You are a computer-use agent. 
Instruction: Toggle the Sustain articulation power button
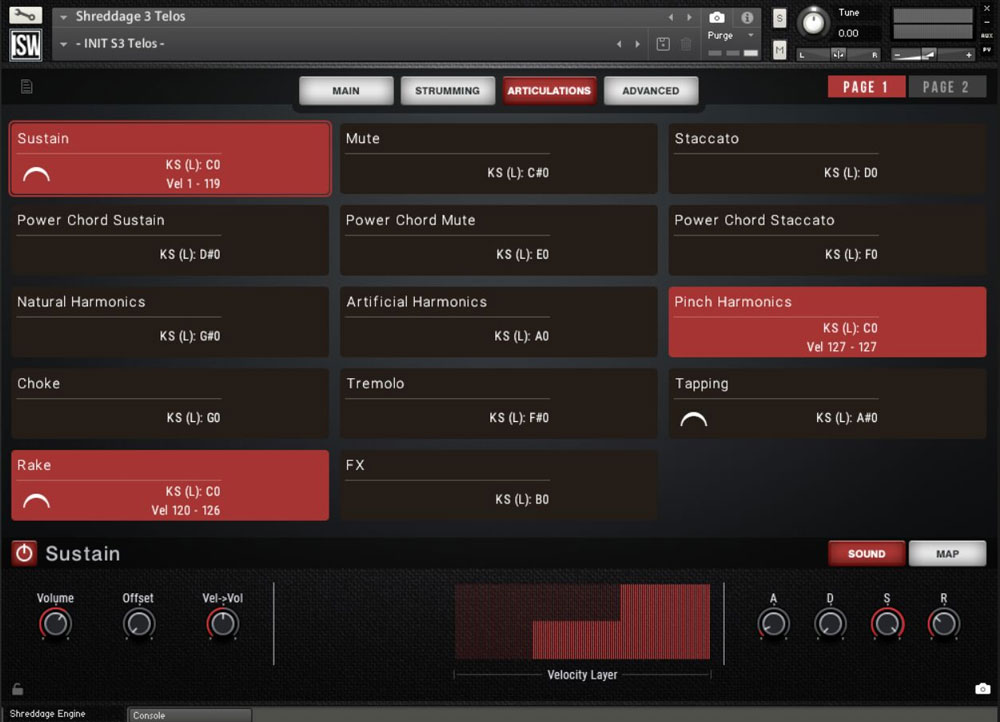click(24, 553)
